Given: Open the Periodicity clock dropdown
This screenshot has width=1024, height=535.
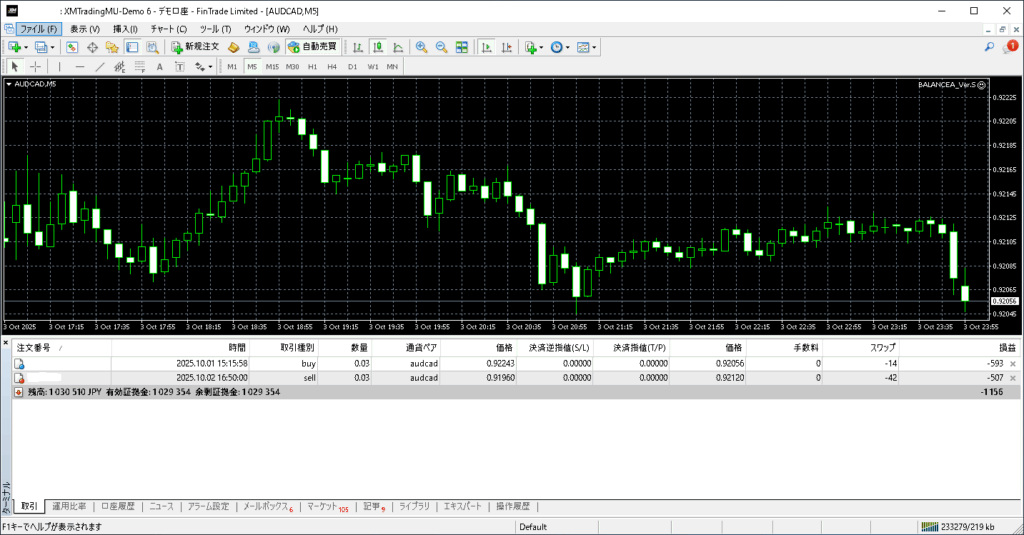Looking at the screenshot, I should 568,47.
